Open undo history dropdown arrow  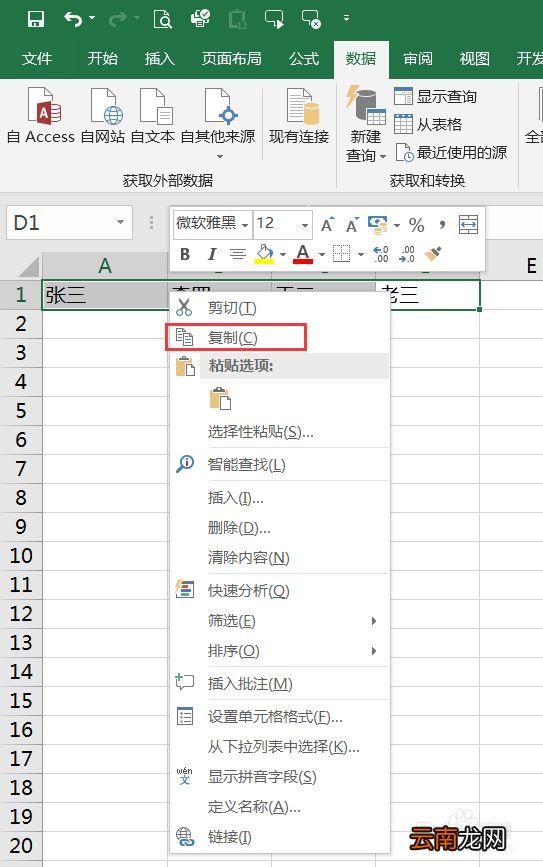click(x=92, y=18)
